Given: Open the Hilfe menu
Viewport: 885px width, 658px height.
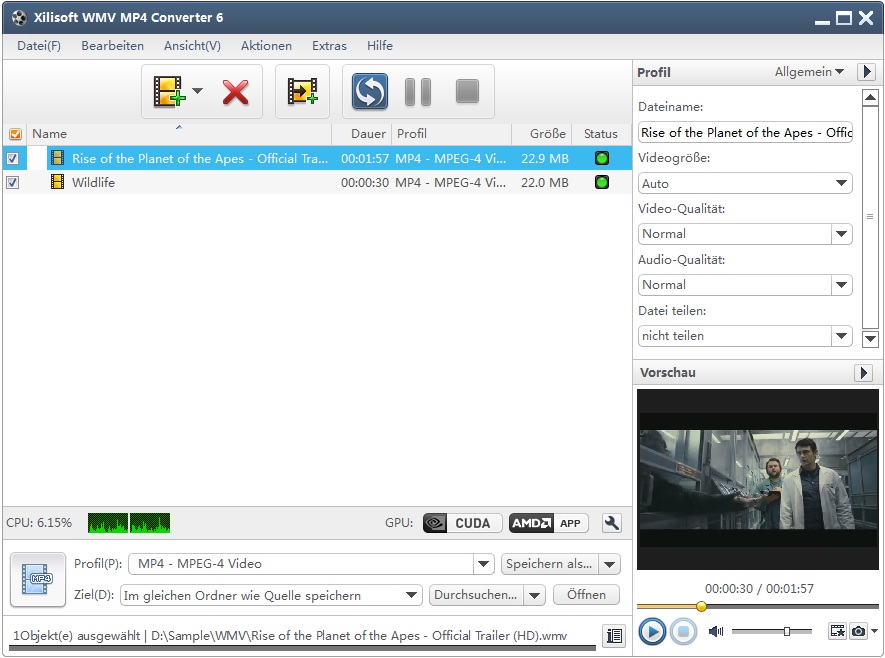Looking at the screenshot, I should [x=380, y=46].
